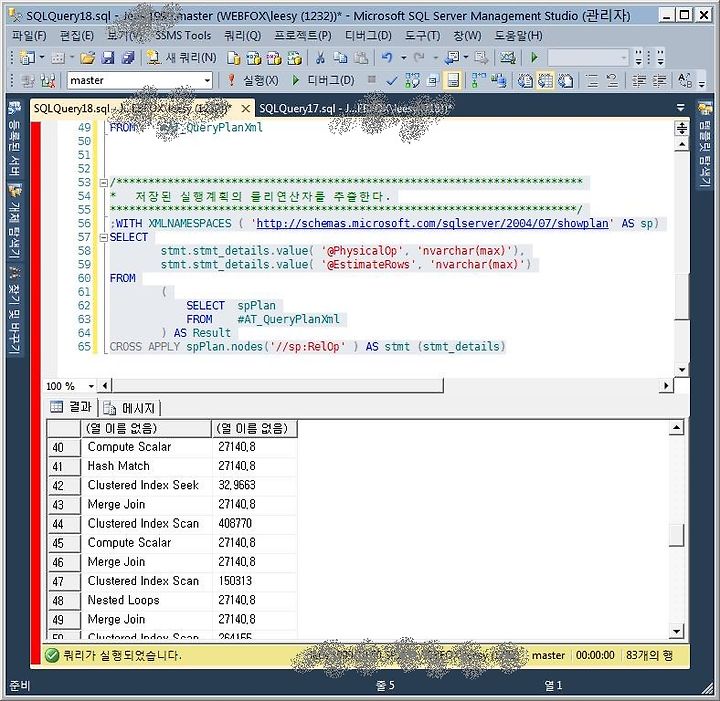
Task: Display Estimated Execution Plan icon
Action: point(412,81)
